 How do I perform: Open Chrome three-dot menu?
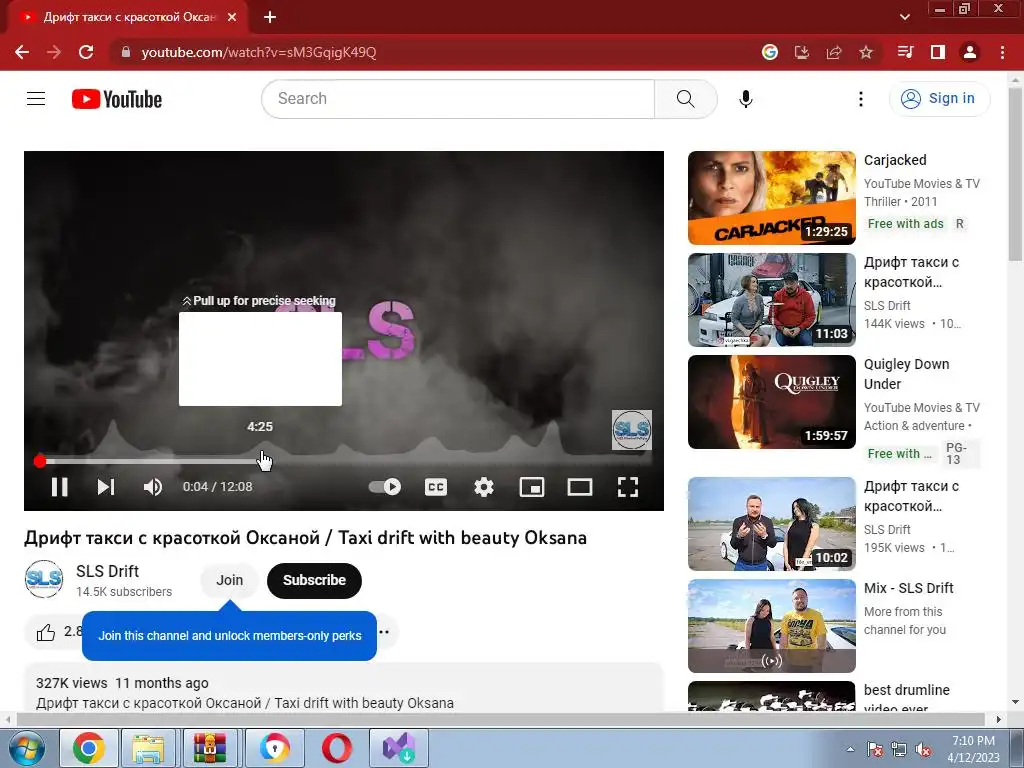(1002, 52)
